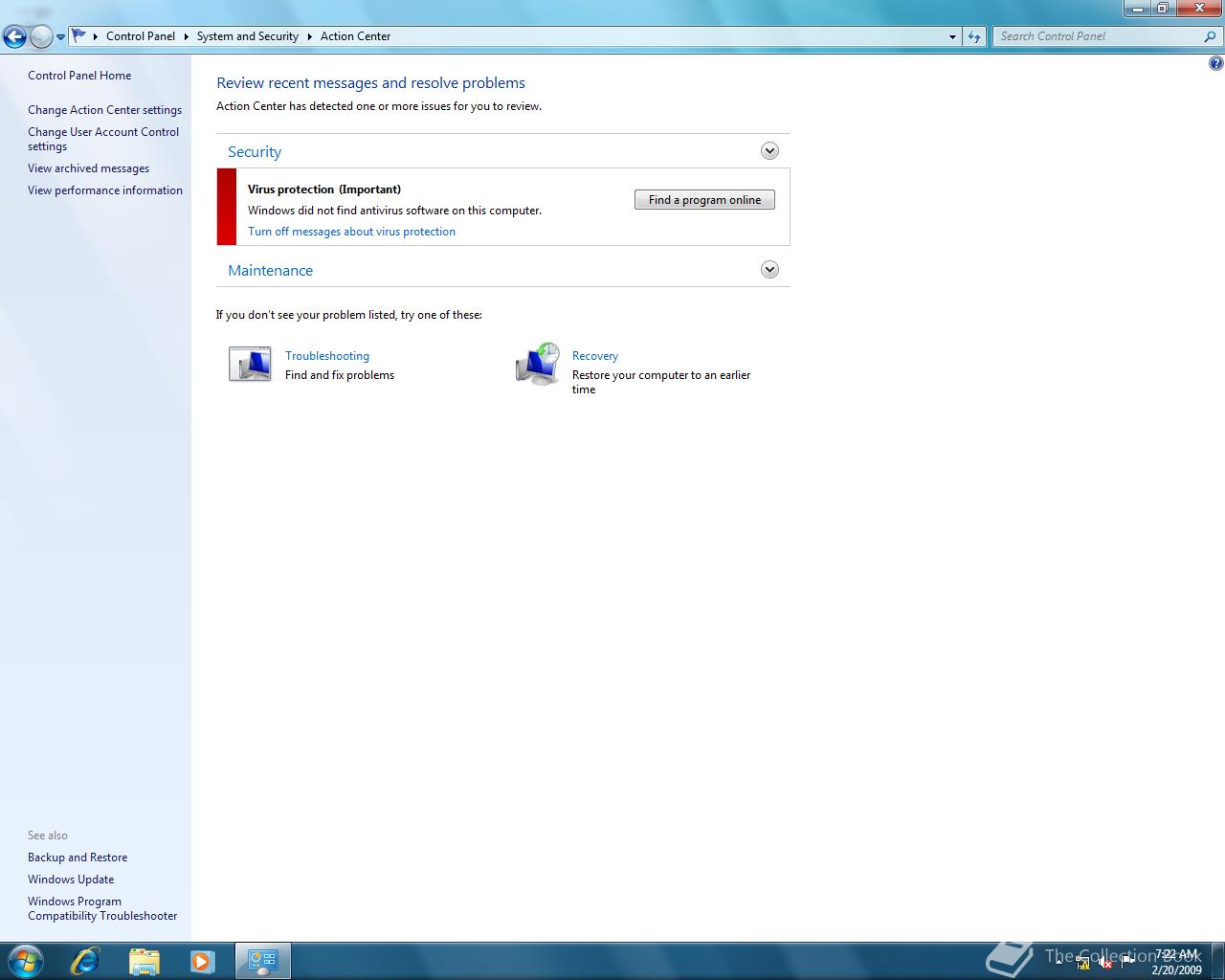Show hidden tray icons arrow

[x=1058, y=963]
